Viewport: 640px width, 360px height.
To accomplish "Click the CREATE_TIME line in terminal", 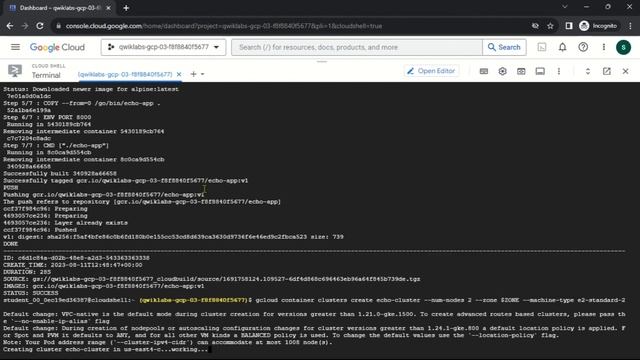I will coord(73,265).
